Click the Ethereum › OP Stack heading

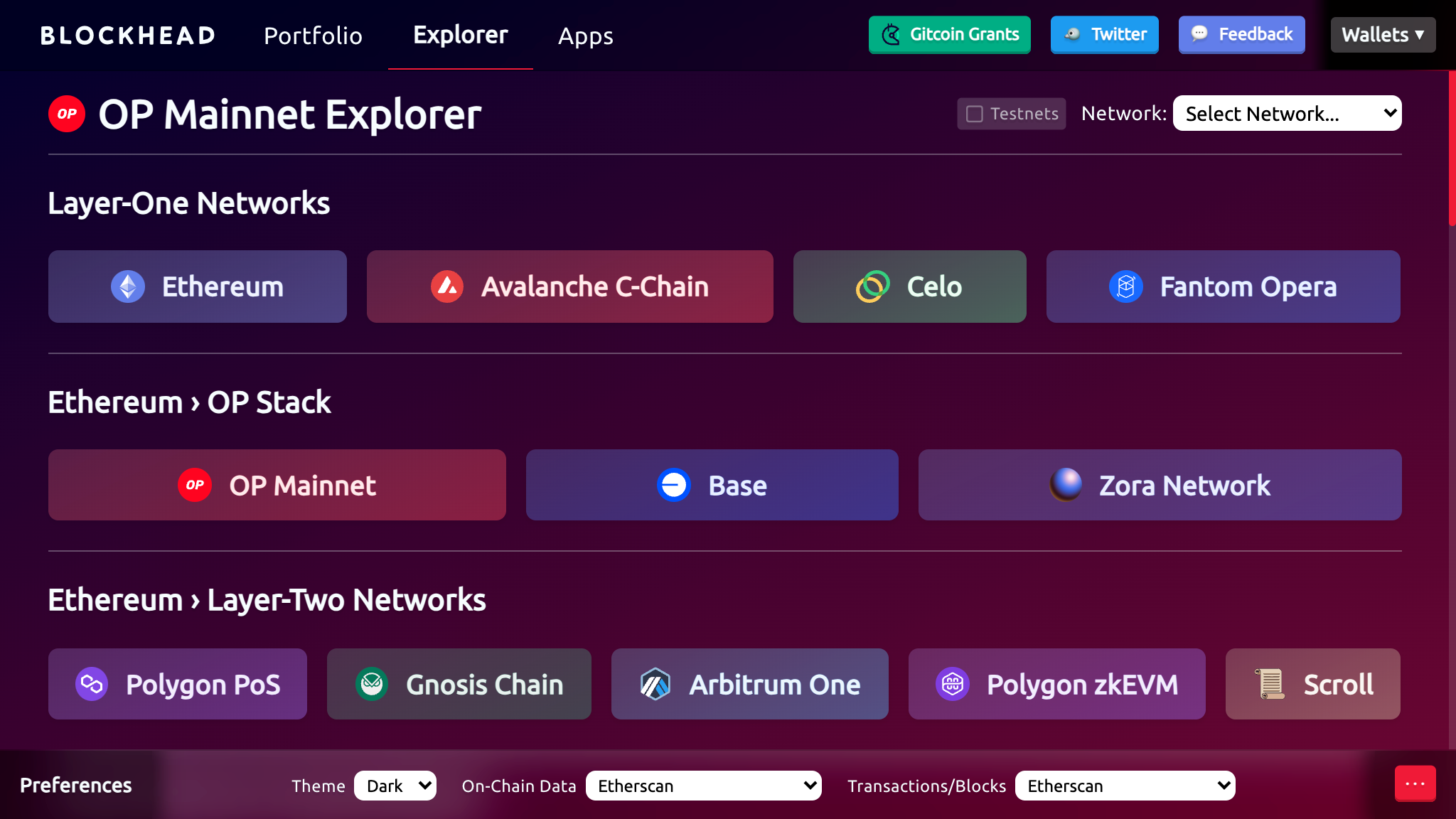pos(189,402)
